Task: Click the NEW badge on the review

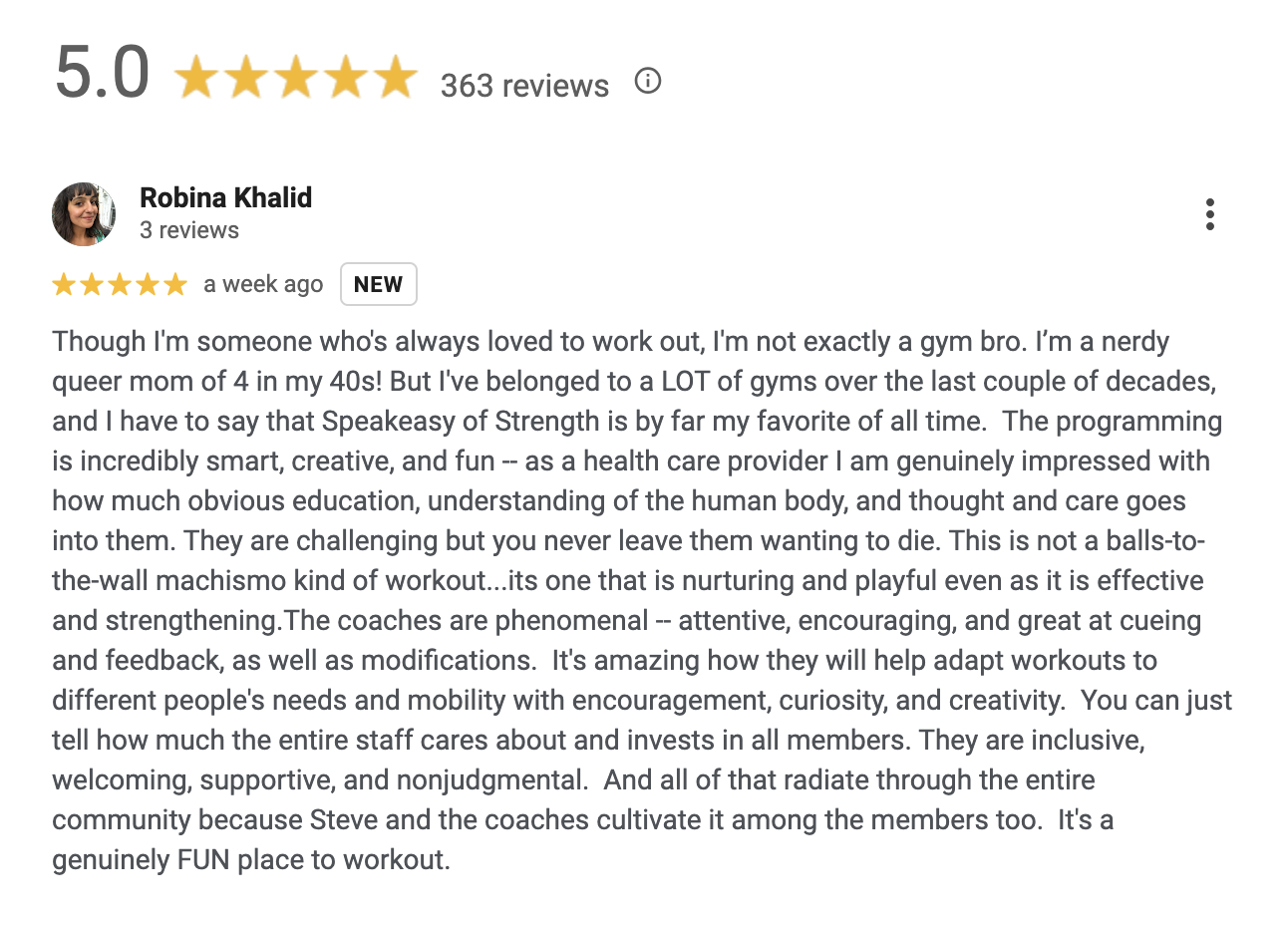Action: coord(378,284)
